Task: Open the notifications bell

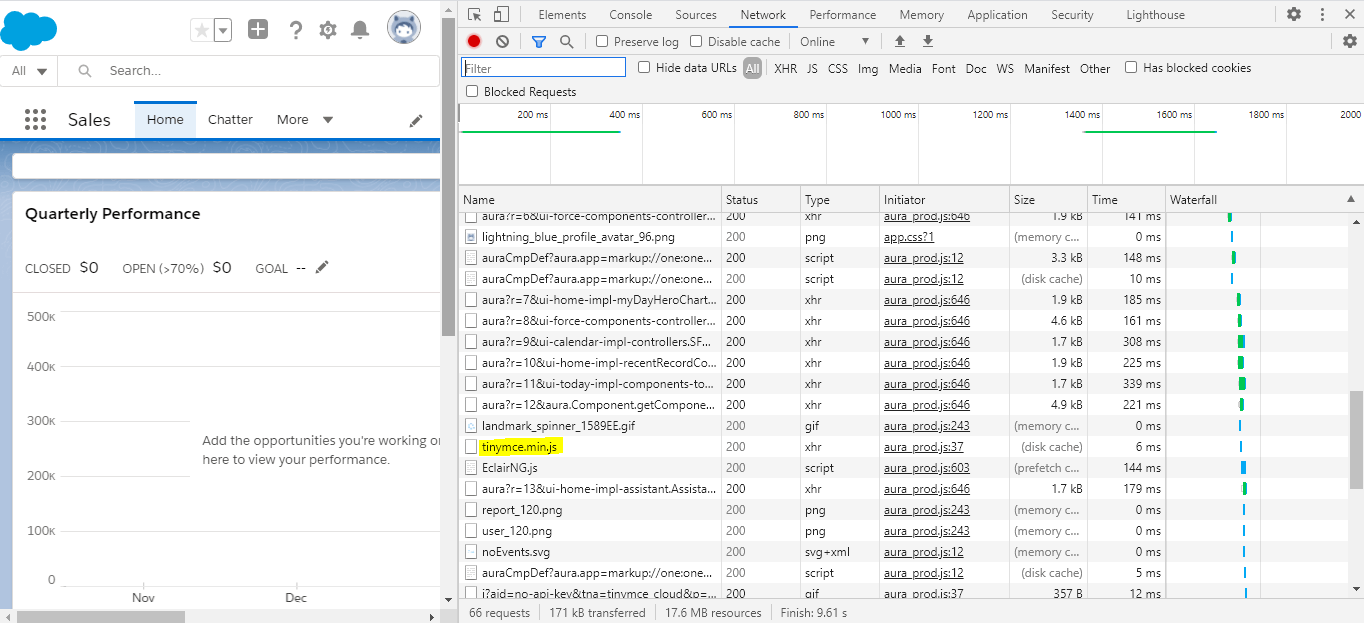Action: pyautogui.click(x=360, y=30)
